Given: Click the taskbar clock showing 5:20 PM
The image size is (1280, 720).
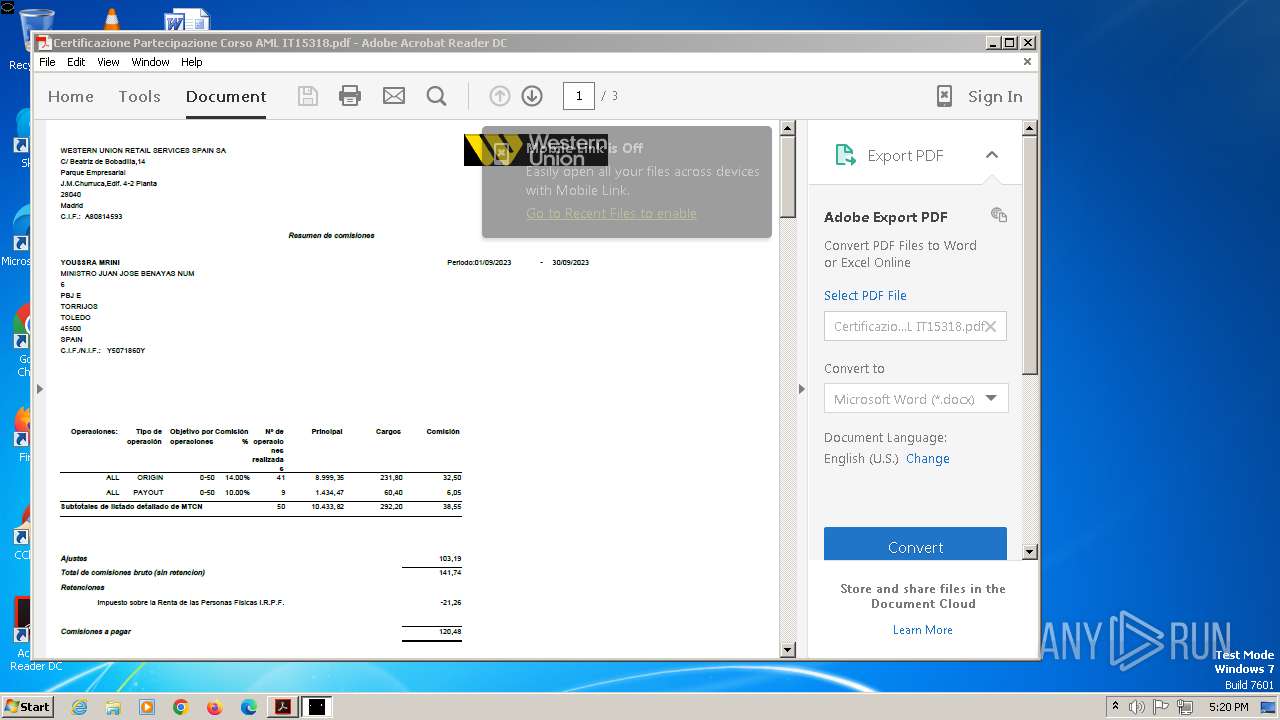Looking at the screenshot, I should (x=1229, y=707).
